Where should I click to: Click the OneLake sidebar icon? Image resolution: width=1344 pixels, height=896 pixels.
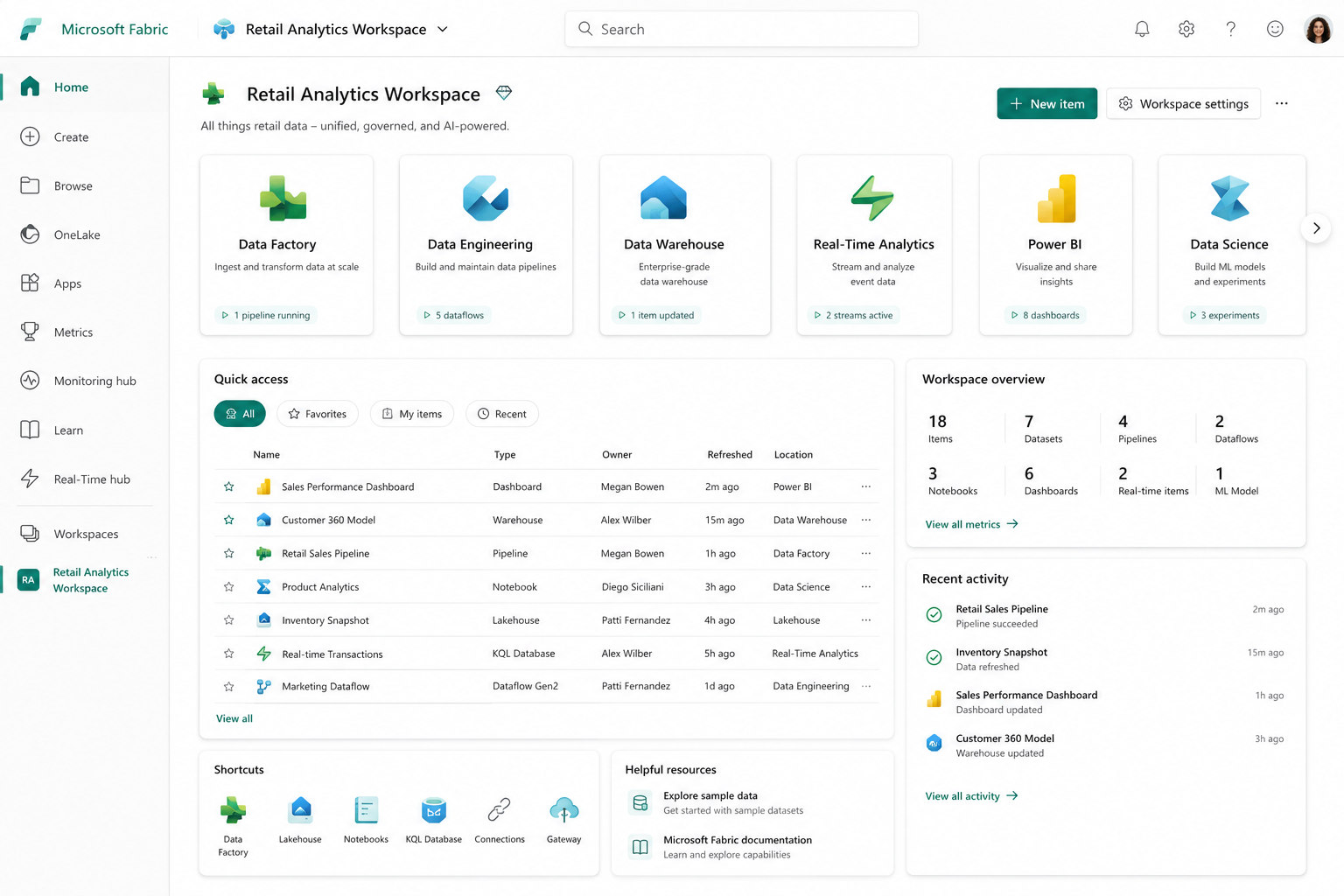(30, 234)
